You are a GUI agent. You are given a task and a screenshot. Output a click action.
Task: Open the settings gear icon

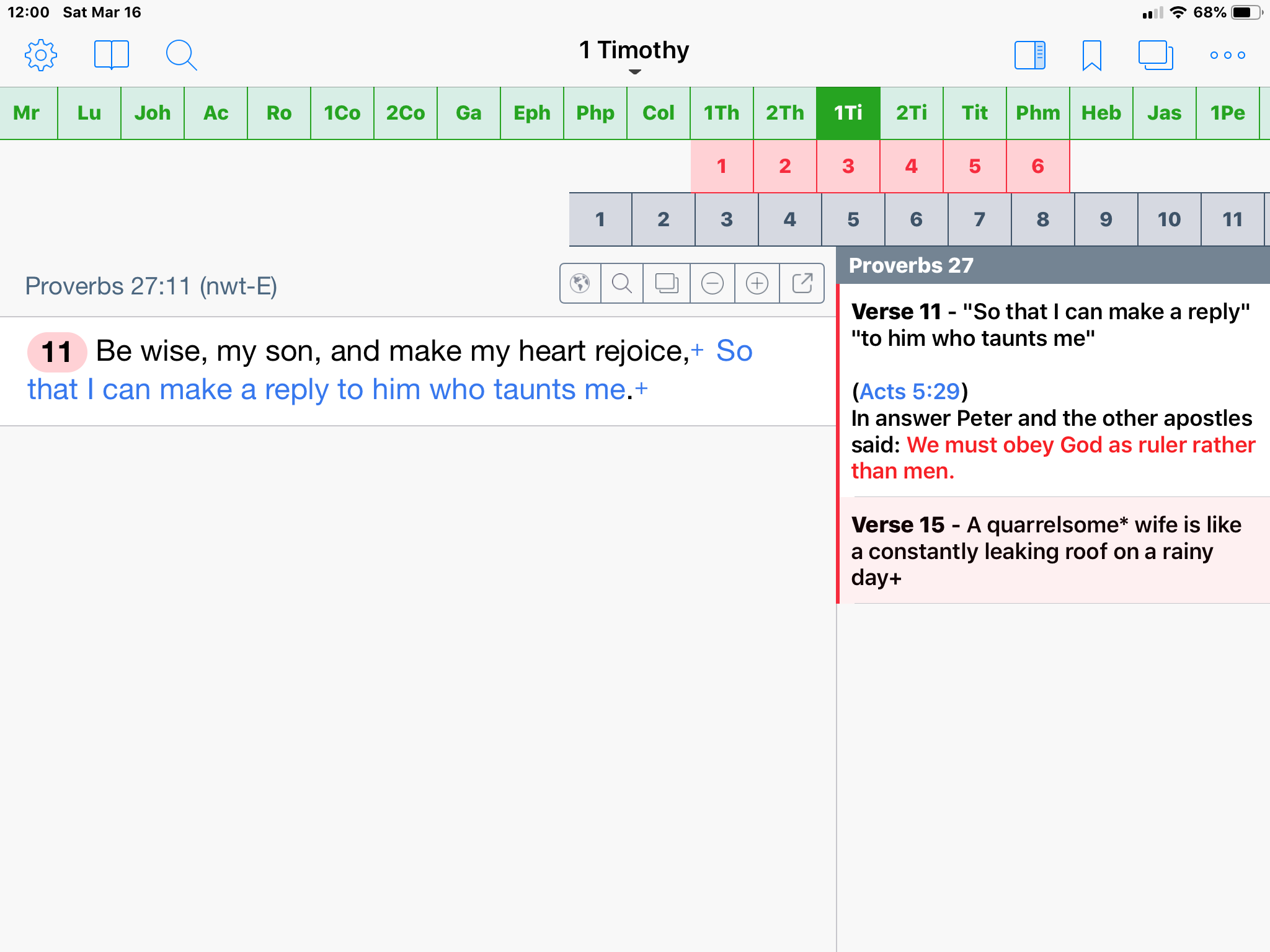point(41,55)
